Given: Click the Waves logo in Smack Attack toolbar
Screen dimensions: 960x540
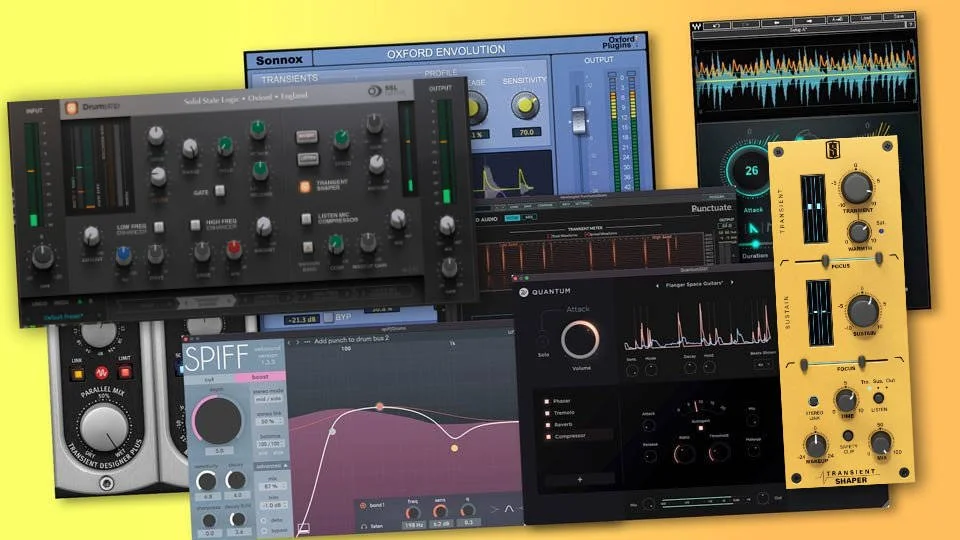Looking at the screenshot, I should tap(697, 26).
